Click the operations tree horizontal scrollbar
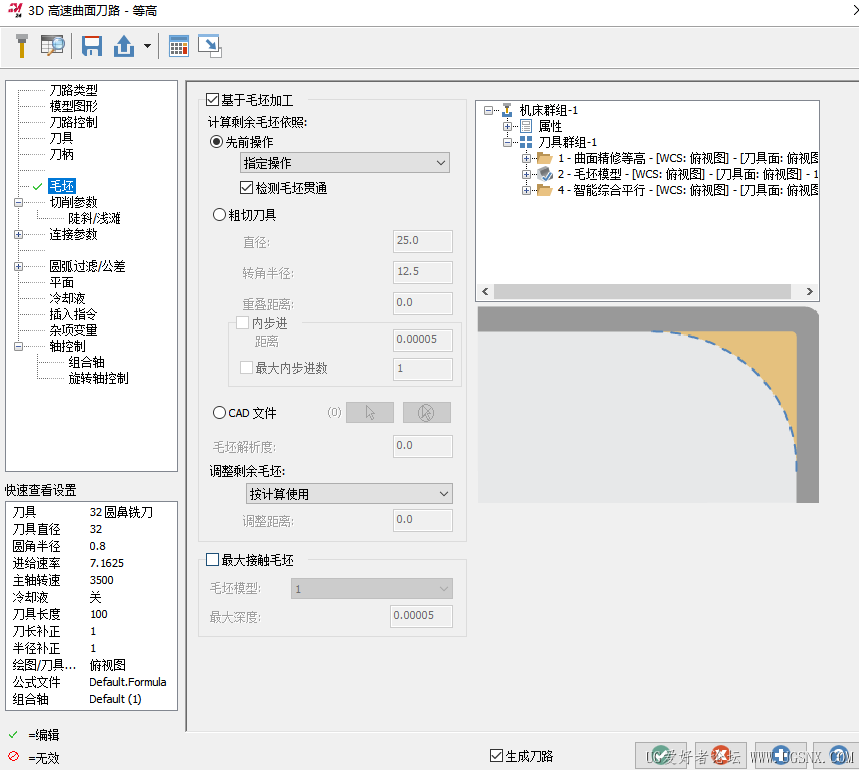The width and height of the screenshot is (859, 770). [x=642, y=291]
